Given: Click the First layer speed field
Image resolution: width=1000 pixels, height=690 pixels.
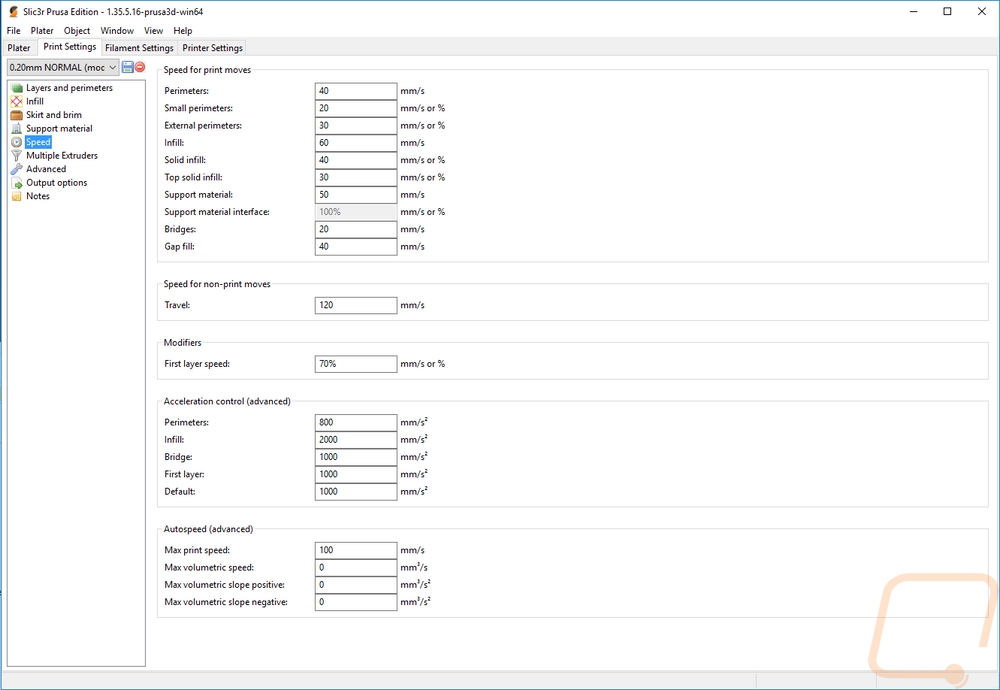Looking at the screenshot, I should pos(356,363).
